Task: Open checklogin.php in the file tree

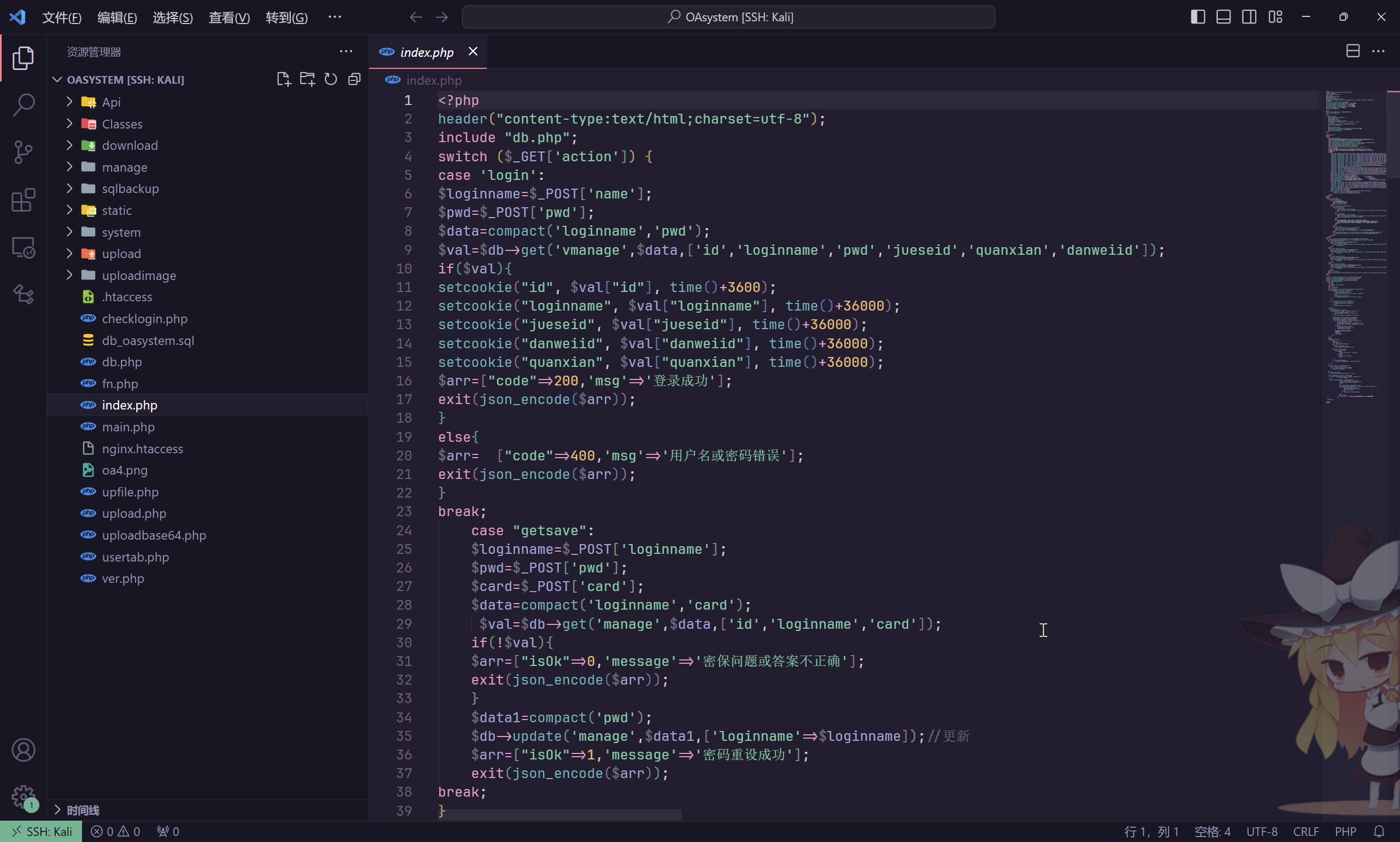Action: tap(207, 319)
